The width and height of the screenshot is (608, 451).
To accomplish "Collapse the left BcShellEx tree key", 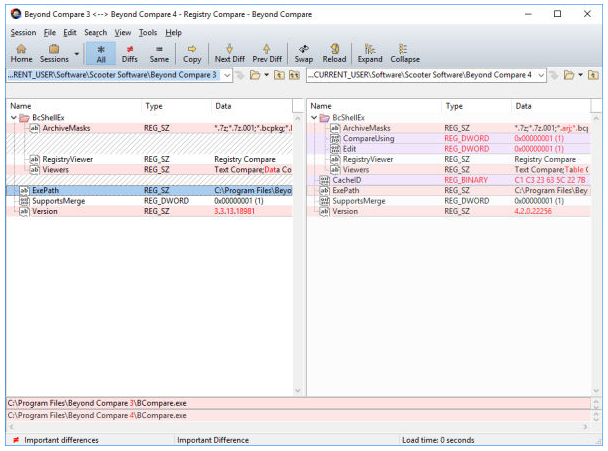I will point(12,117).
